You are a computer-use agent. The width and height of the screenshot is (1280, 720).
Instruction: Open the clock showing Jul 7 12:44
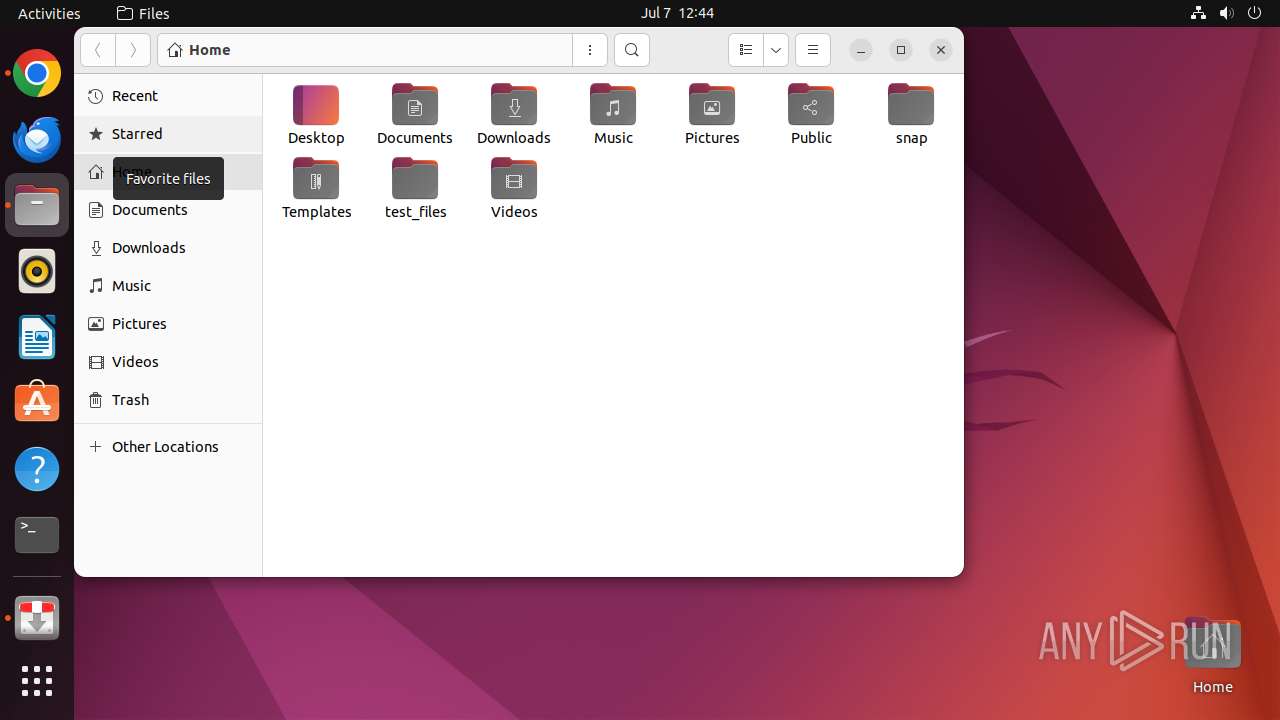point(677,13)
